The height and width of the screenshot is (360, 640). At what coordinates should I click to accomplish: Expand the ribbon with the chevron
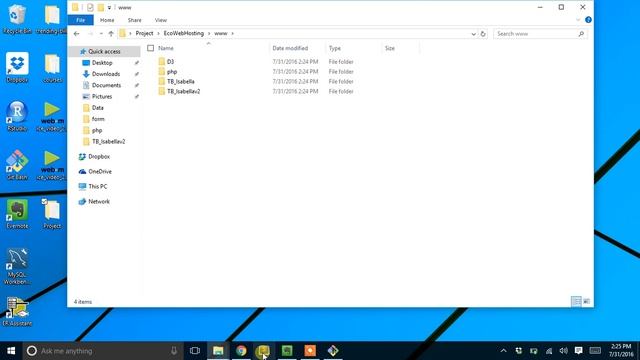point(578,20)
